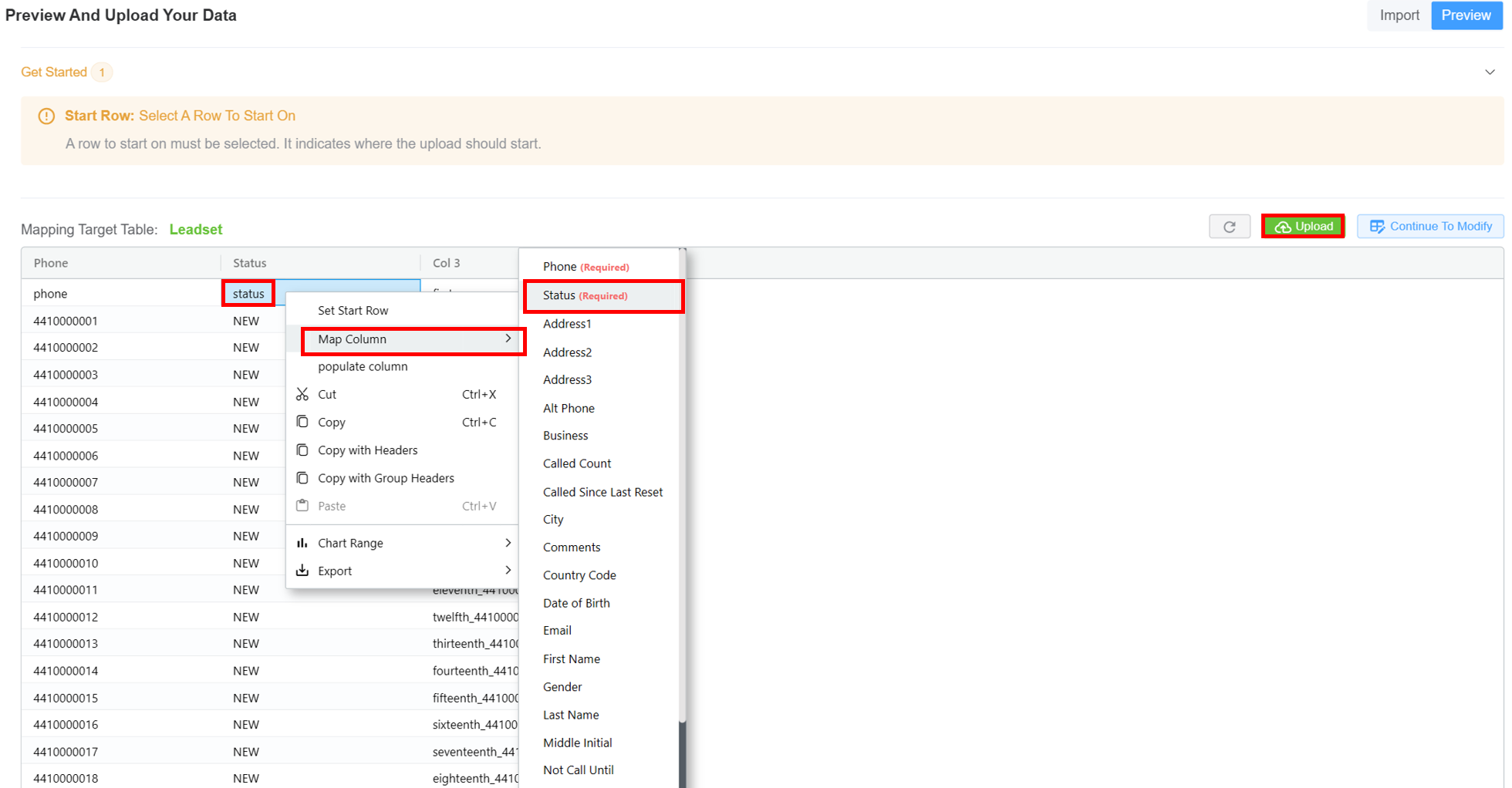The width and height of the screenshot is (1512, 788).
Task: Collapse the Get Started section chevron
Action: click(1490, 72)
